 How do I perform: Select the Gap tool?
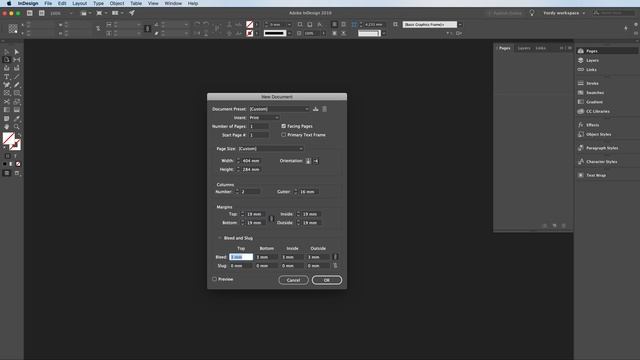[x=16, y=60]
